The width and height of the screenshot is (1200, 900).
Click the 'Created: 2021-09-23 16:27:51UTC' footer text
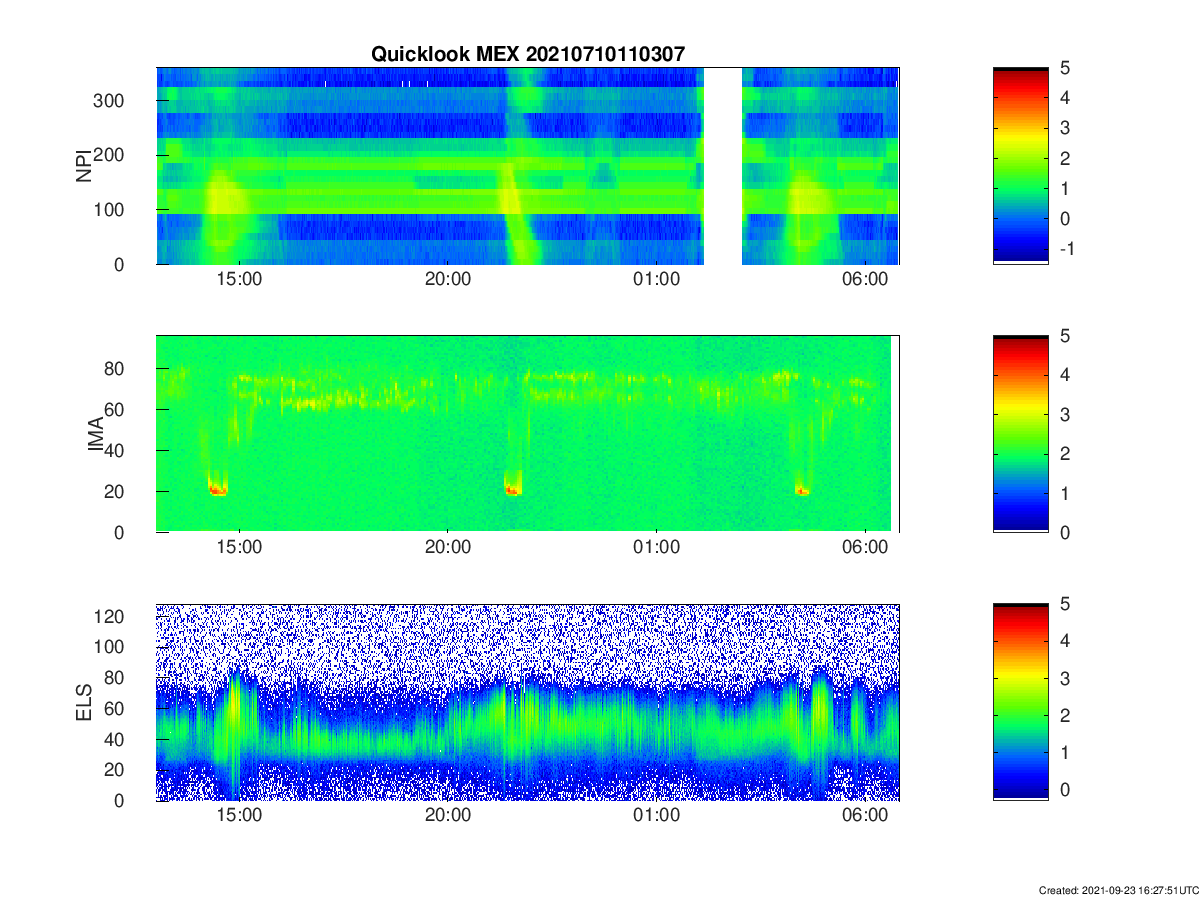coord(1117,890)
